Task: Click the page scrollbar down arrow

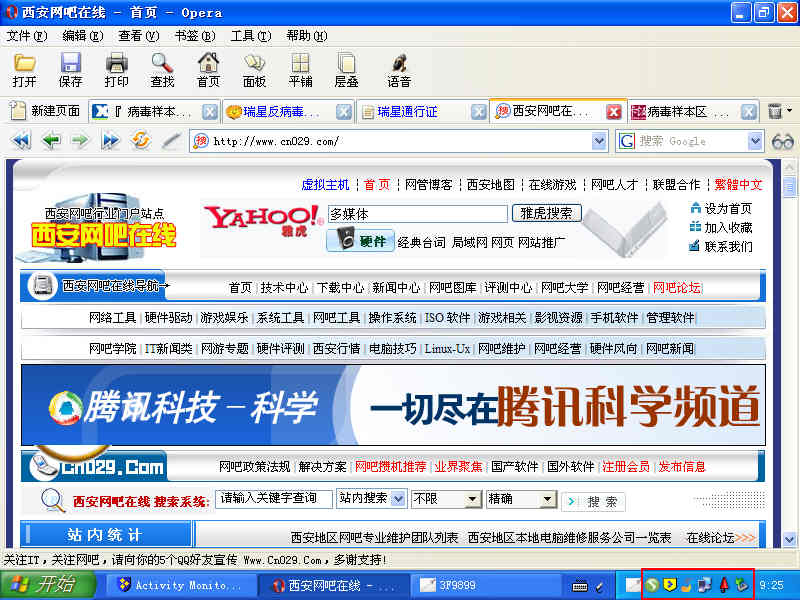Action: tap(789, 539)
